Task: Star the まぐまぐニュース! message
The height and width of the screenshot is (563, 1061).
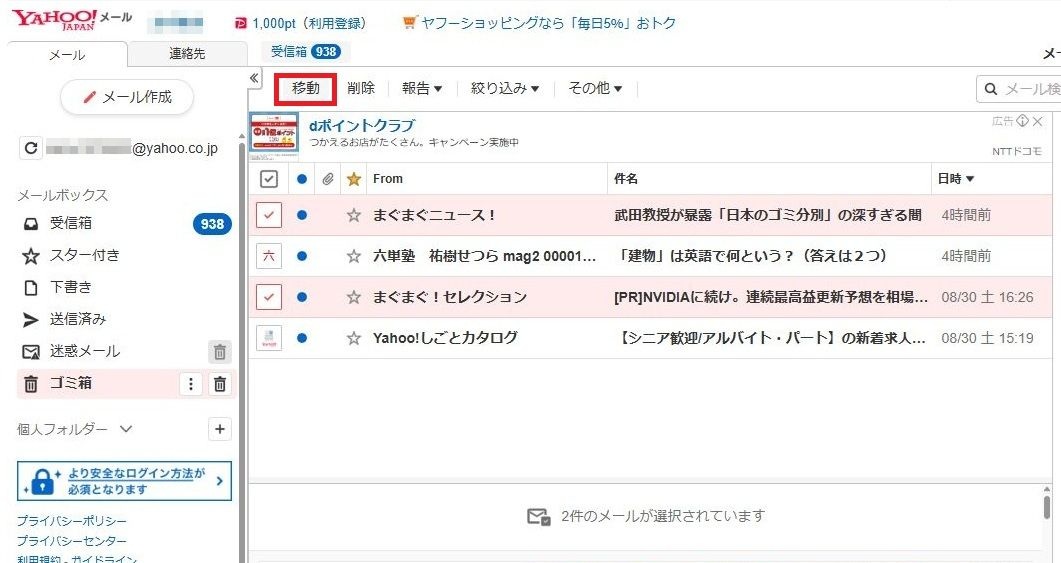Action: pyautogui.click(x=353, y=215)
